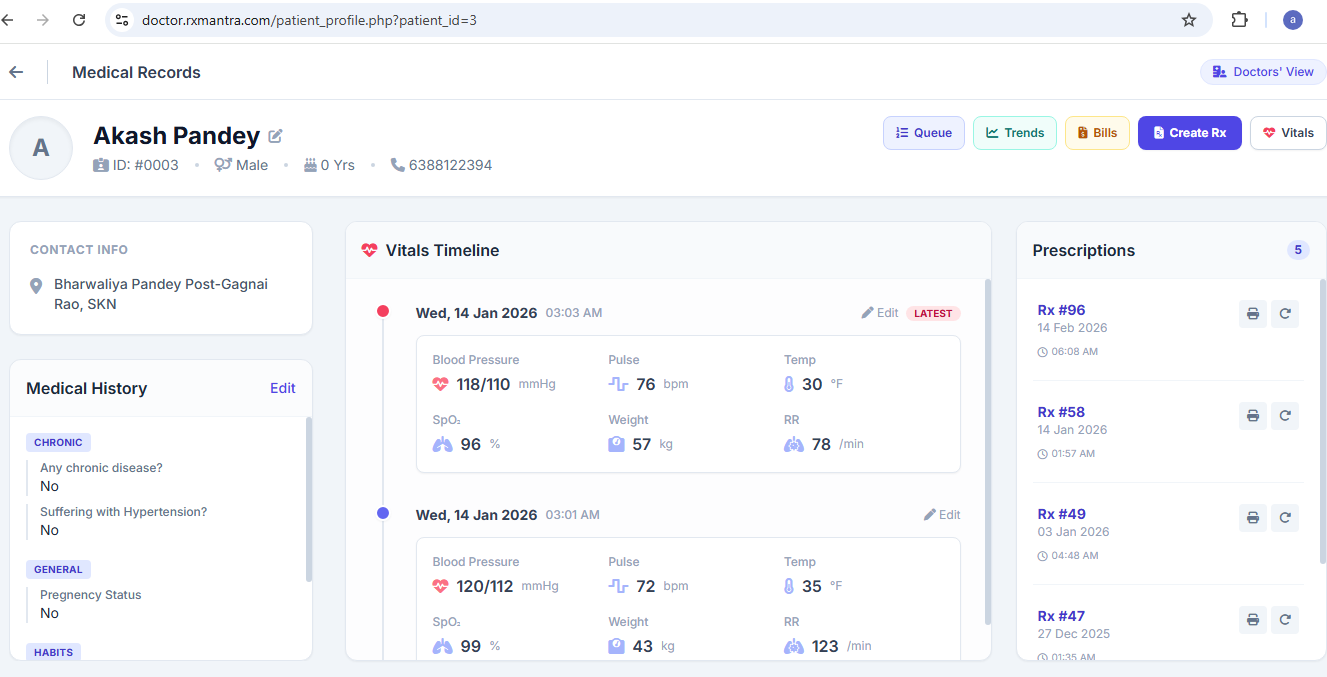
Task: Click the browser address bar URL
Action: (309, 20)
